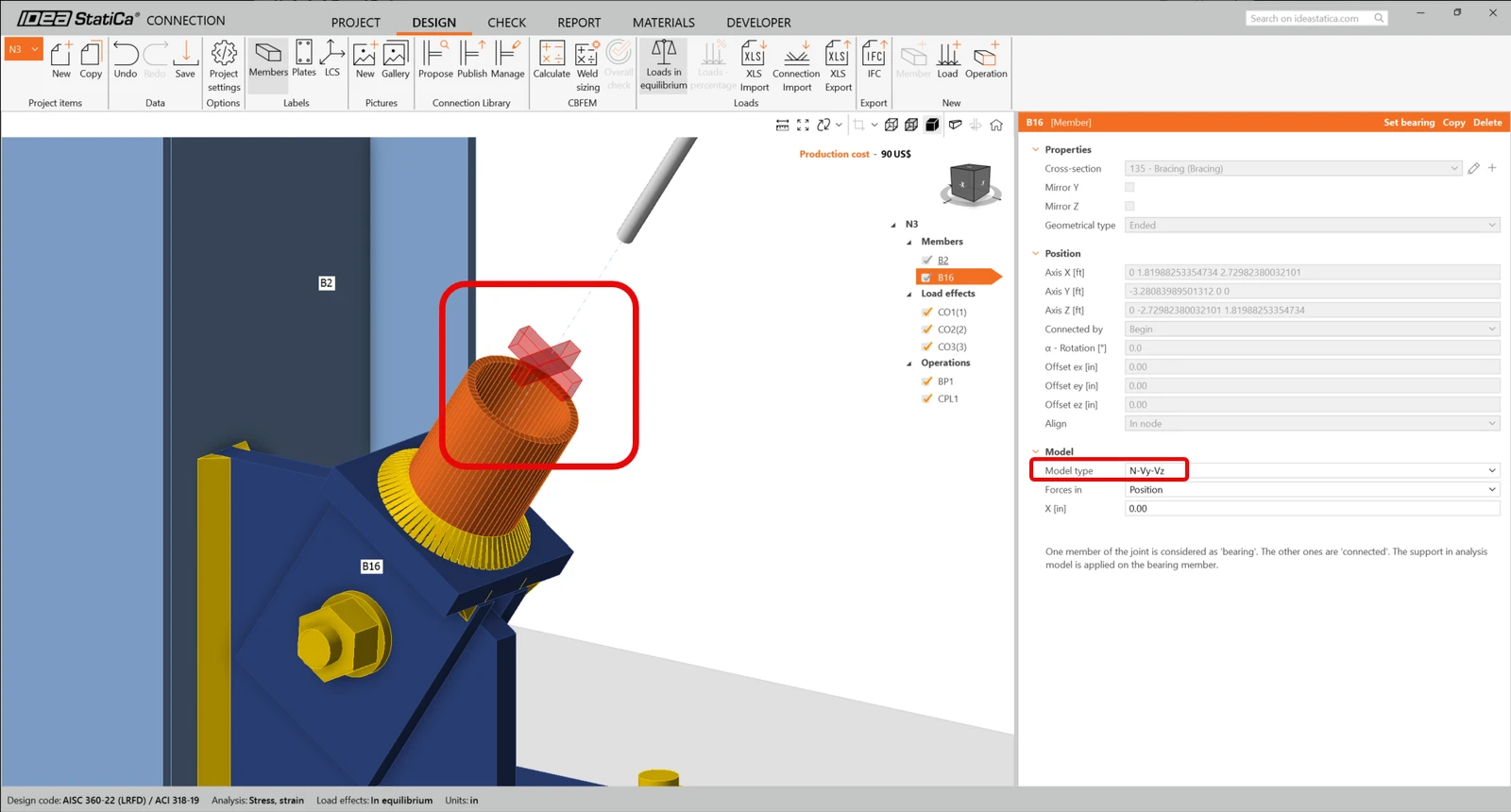Screen dimensions: 1511x812
Task: Uncheck the CO3(3) load effect
Action: click(x=927, y=347)
